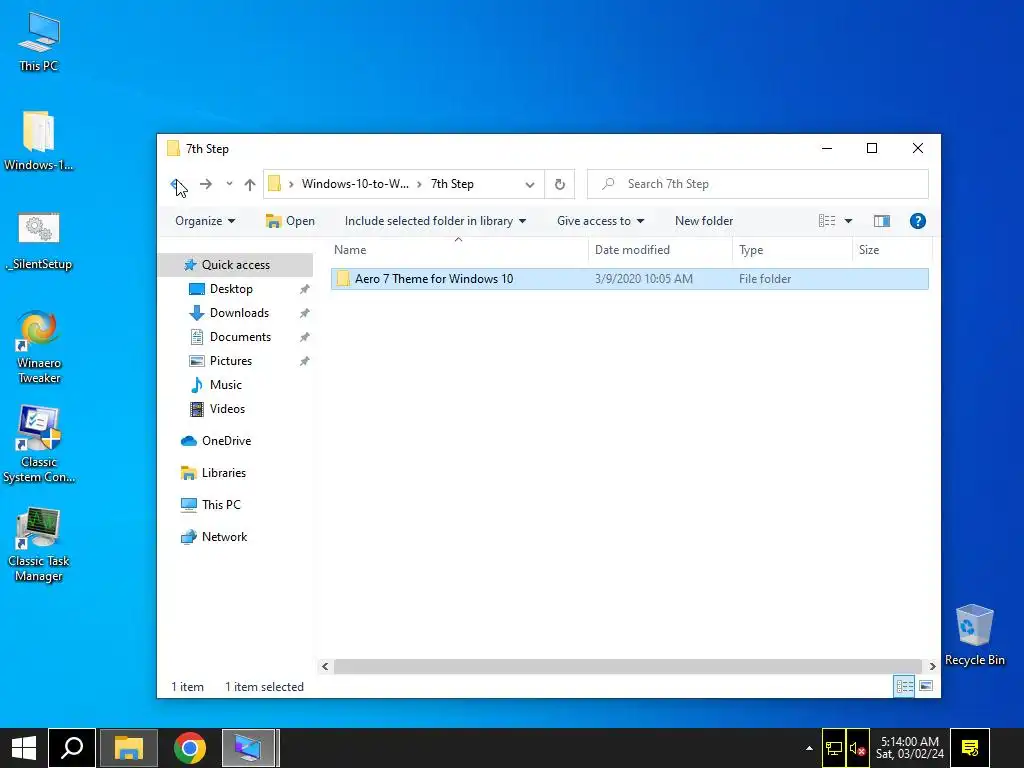Screen dimensions: 1024x768
Task: Open Music in navigation pane
Action: (x=225, y=385)
